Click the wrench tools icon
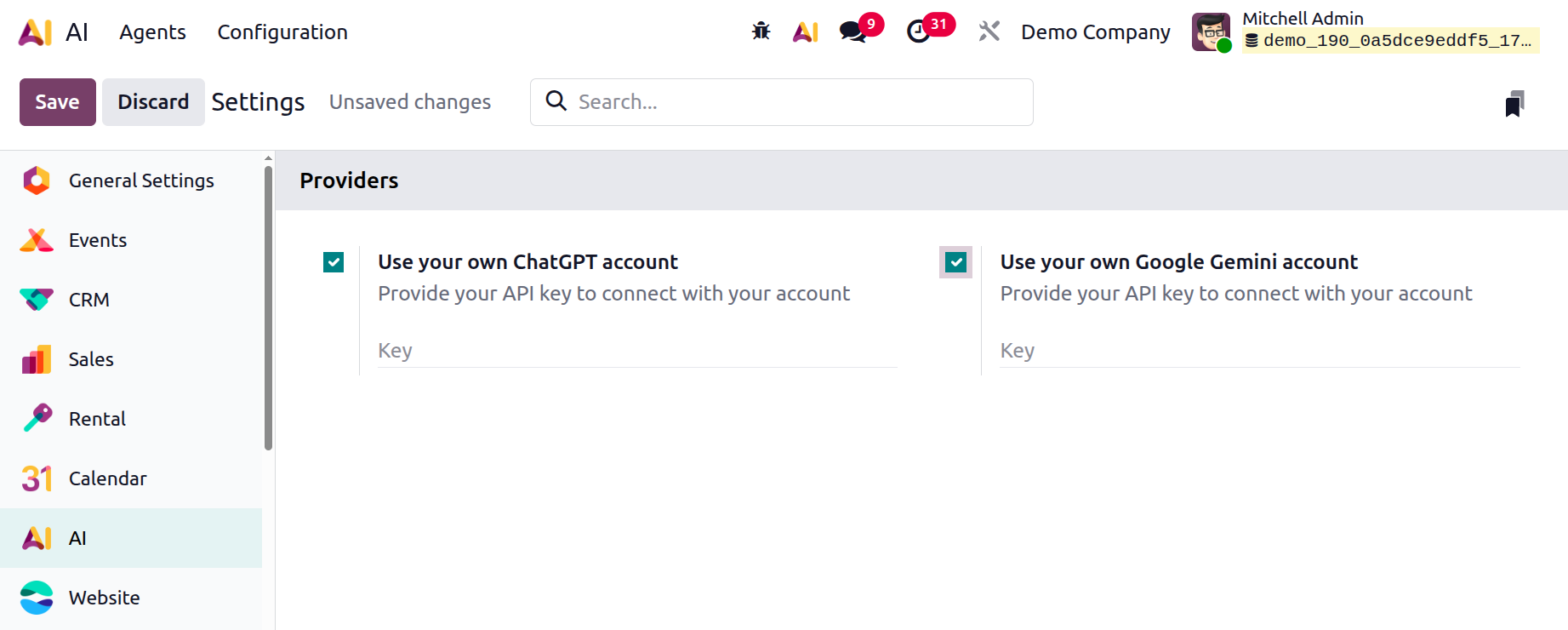 pyautogui.click(x=989, y=31)
